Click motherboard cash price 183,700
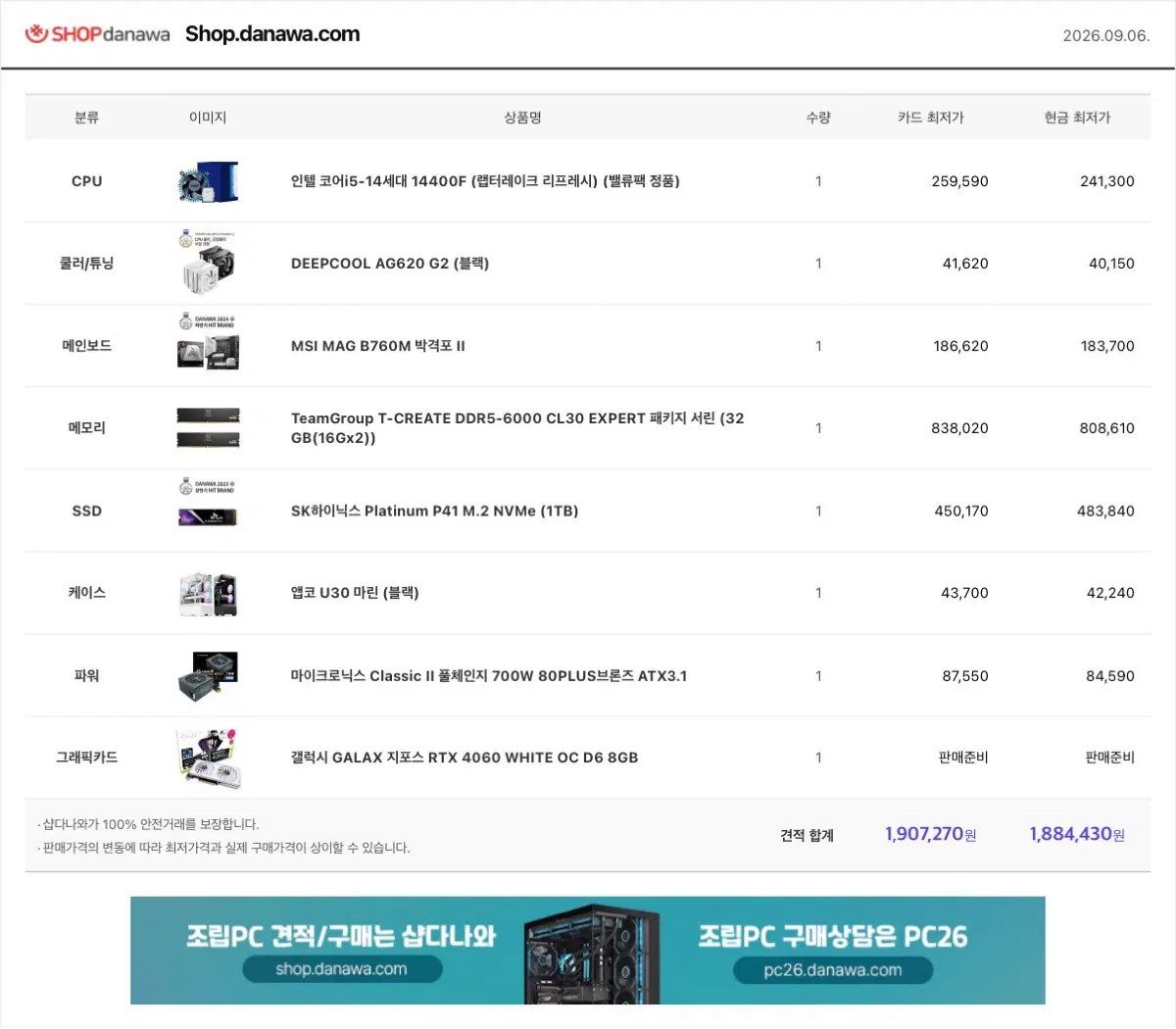 tap(1107, 346)
